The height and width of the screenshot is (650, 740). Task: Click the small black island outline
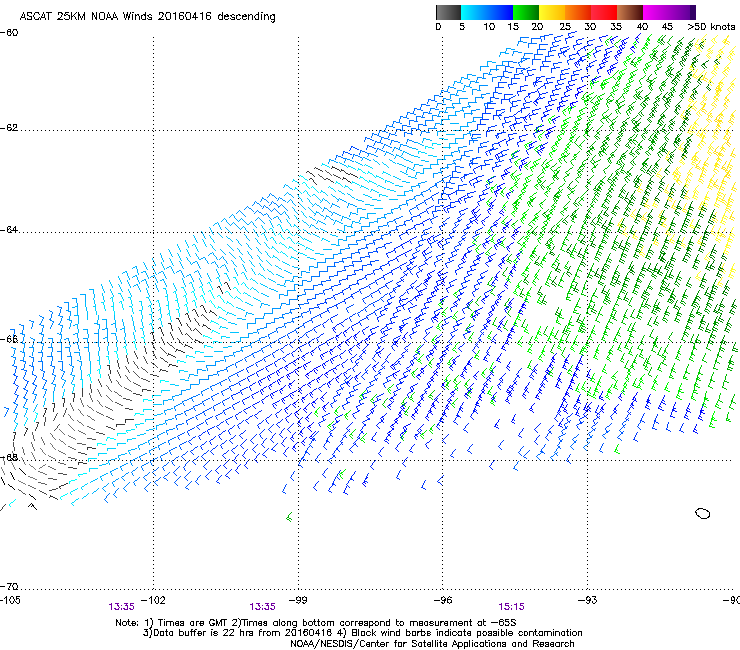click(x=703, y=514)
